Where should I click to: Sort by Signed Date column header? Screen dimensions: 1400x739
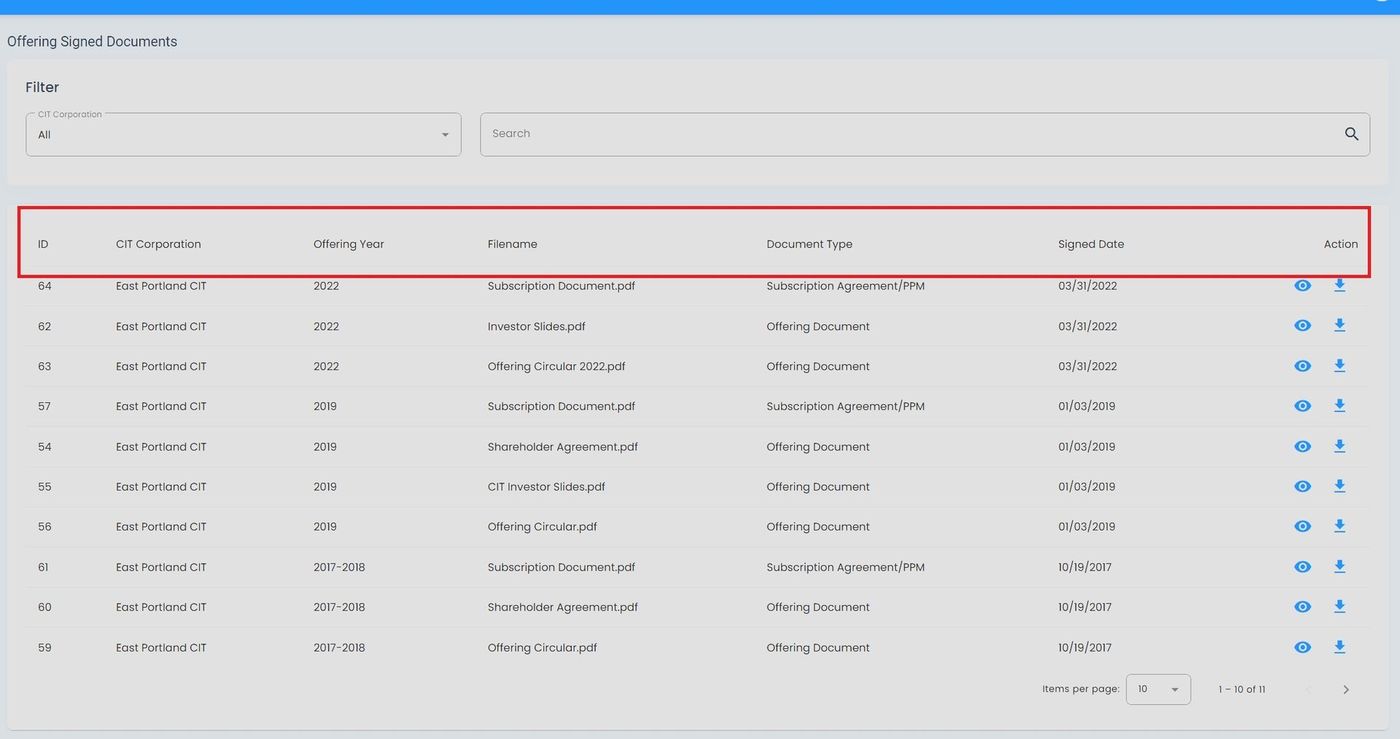coord(1090,244)
